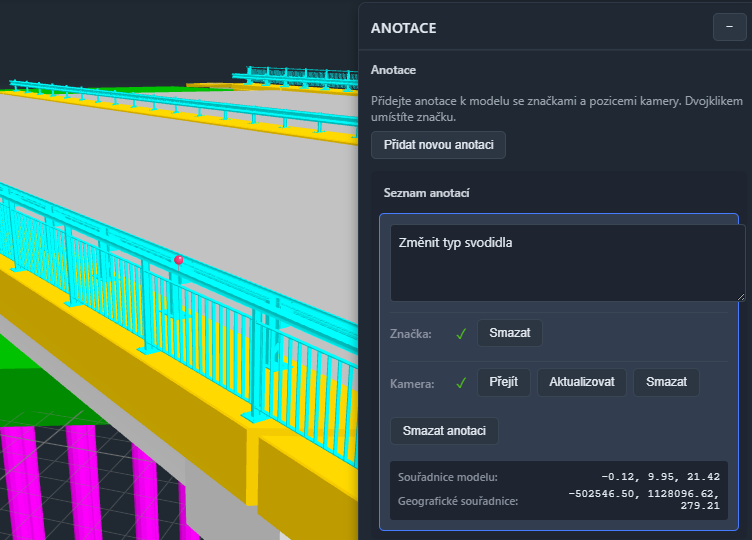
Task: Click the ANOTACE panel title
Action: tap(403, 29)
